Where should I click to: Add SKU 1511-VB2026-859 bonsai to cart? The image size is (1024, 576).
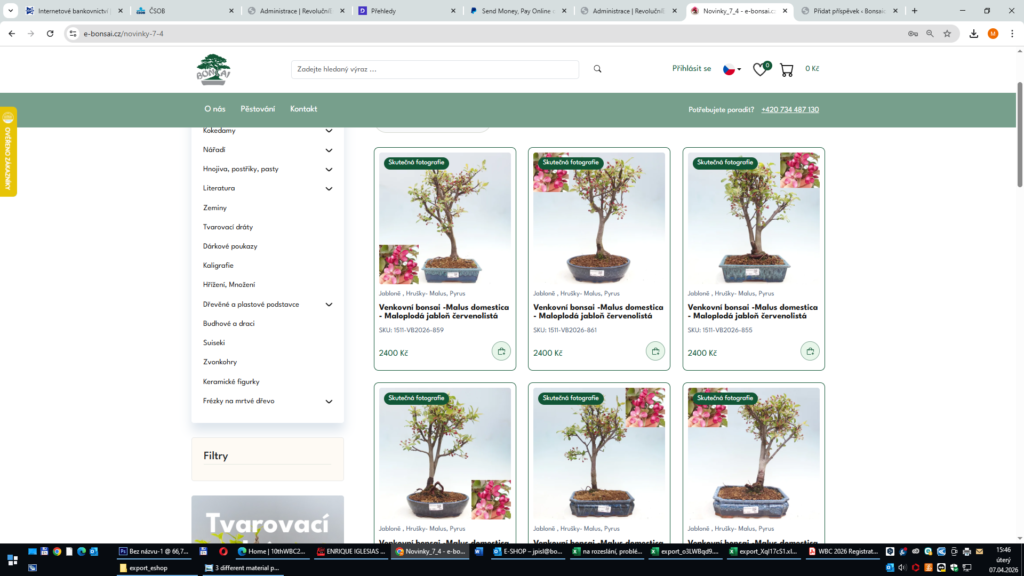pyautogui.click(x=501, y=351)
